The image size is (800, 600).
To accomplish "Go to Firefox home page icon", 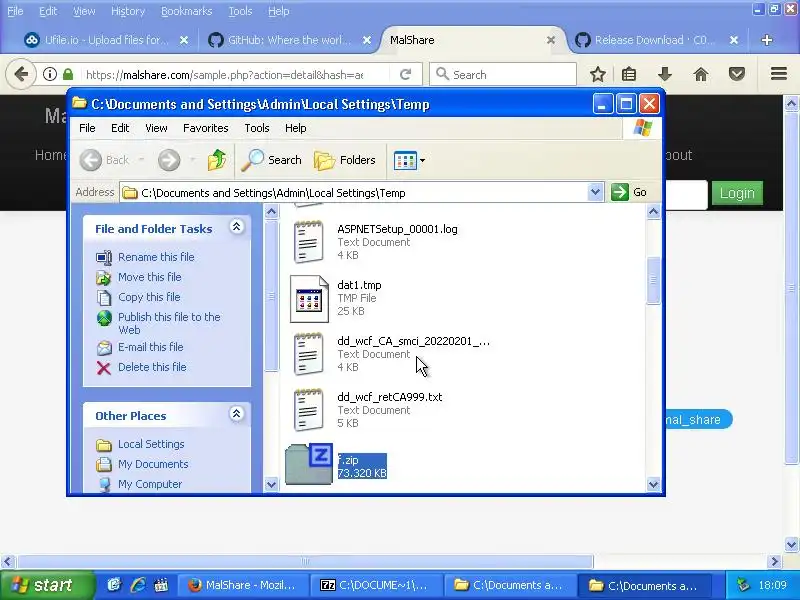I will pos(701,74).
